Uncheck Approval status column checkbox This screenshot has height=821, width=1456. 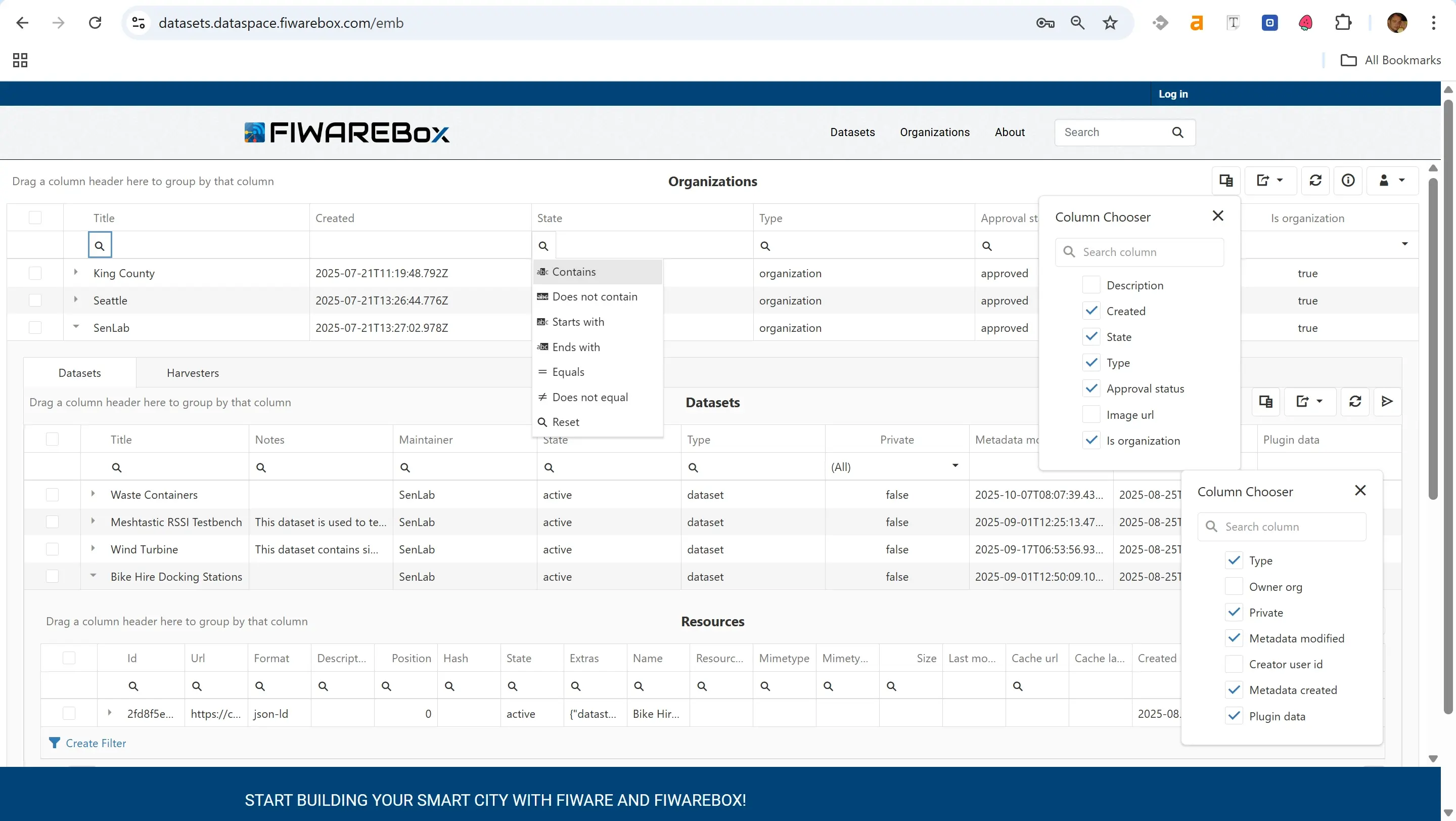click(x=1091, y=388)
